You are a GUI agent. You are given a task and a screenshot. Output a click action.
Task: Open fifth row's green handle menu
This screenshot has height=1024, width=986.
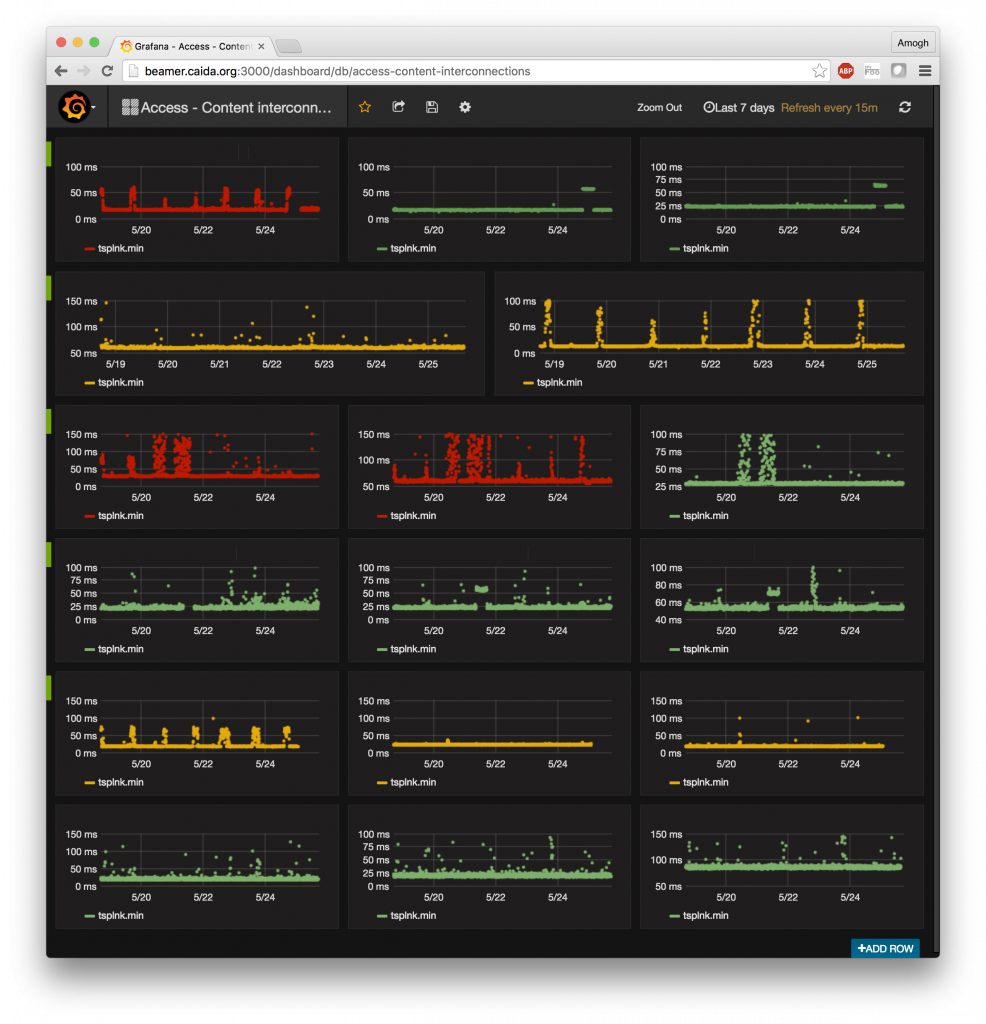pos(49,688)
